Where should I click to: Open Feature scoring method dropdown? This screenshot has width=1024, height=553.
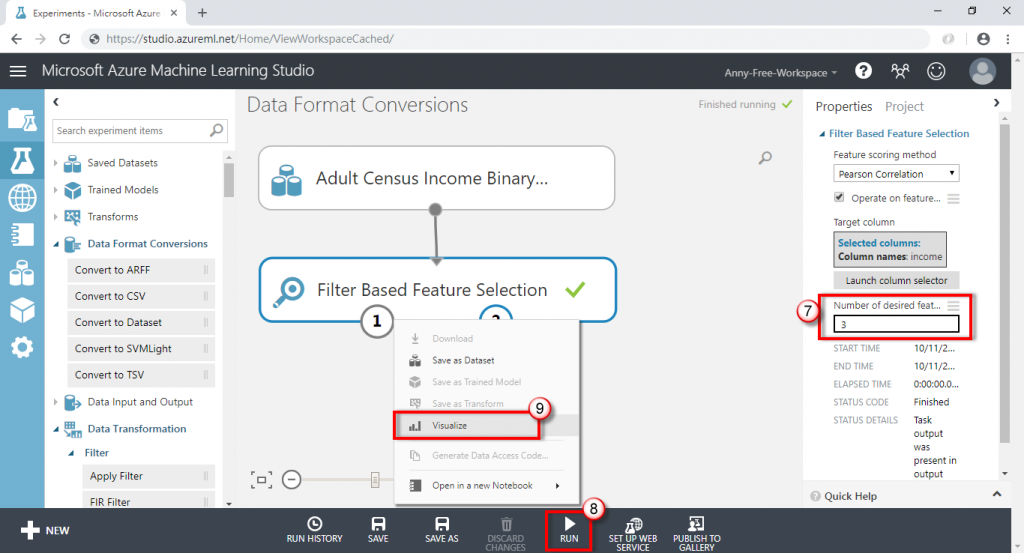tap(896, 174)
